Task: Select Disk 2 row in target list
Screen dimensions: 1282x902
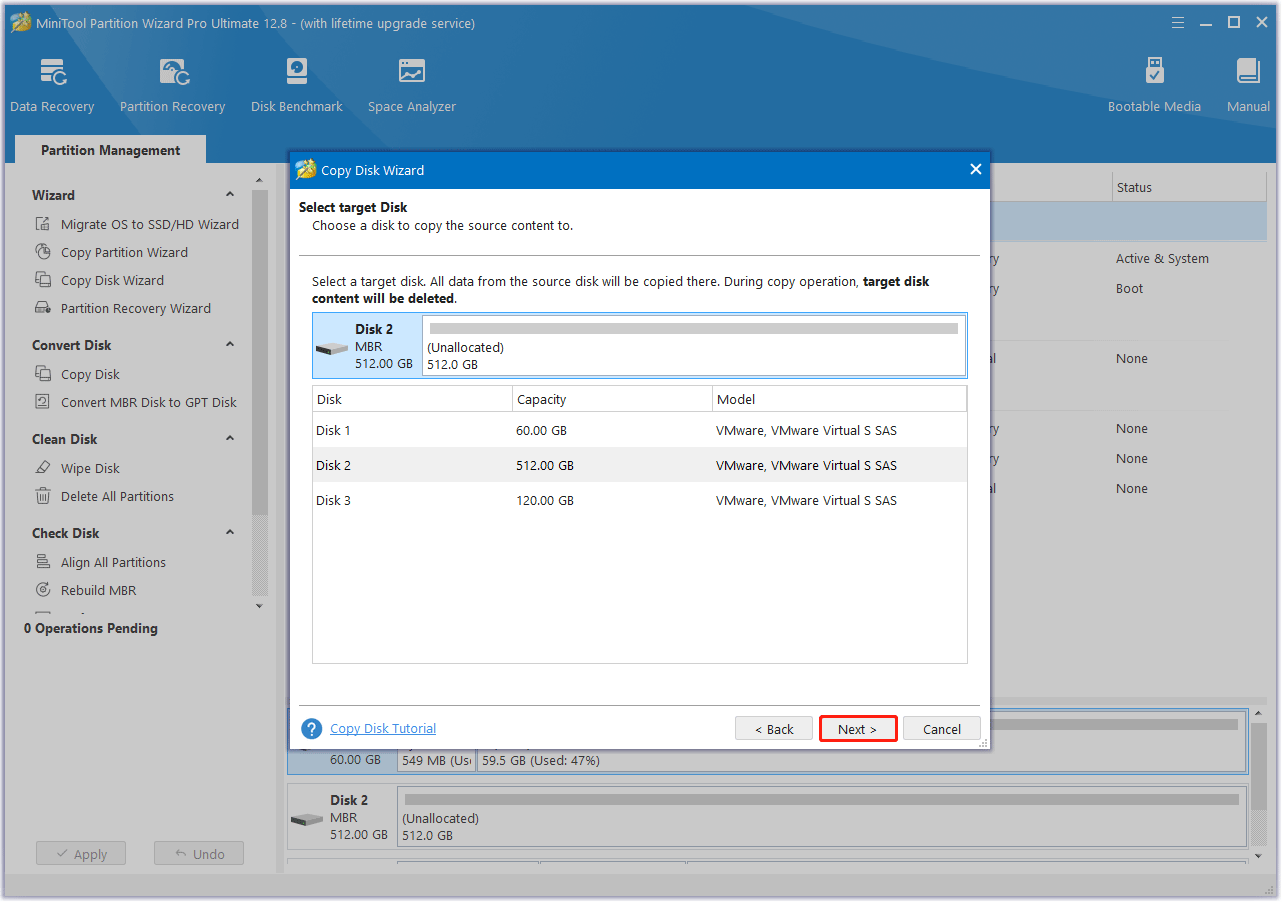Action: (640, 465)
